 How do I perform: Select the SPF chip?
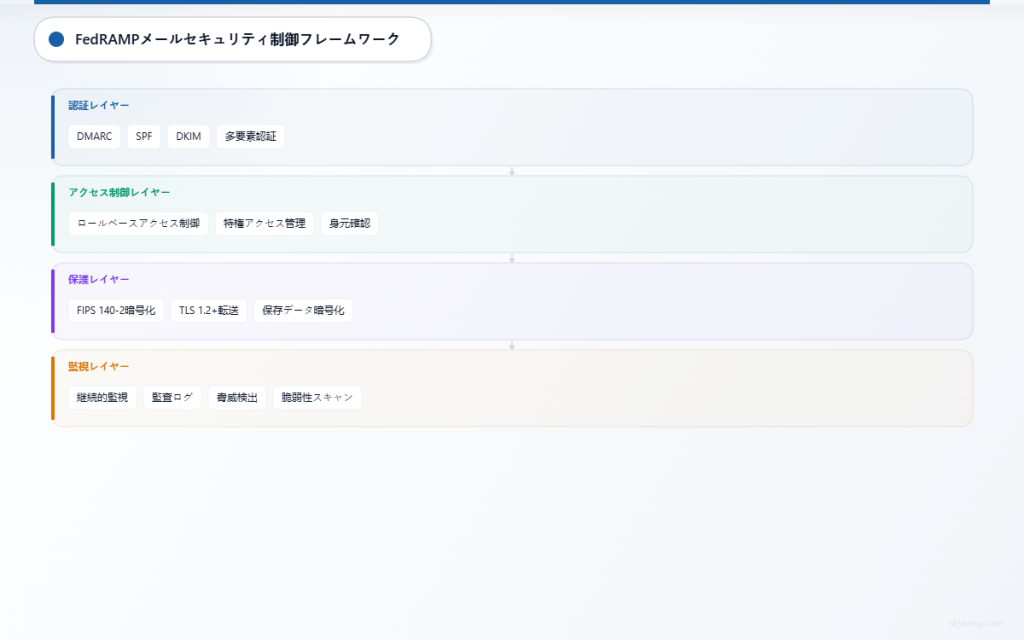pyautogui.click(x=143, y=136)
